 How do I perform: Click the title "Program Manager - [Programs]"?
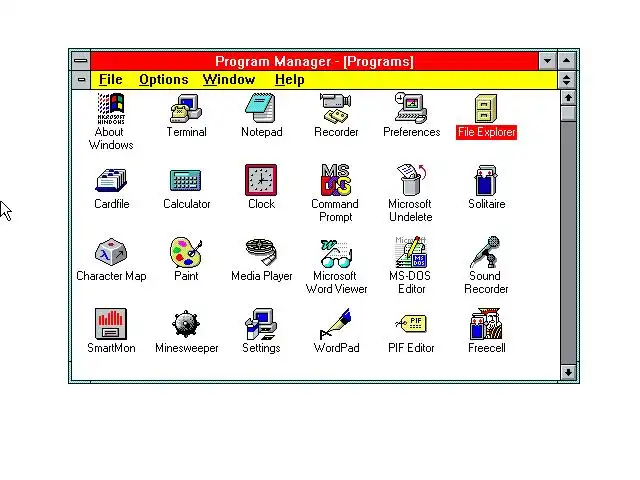pos(314,62)
